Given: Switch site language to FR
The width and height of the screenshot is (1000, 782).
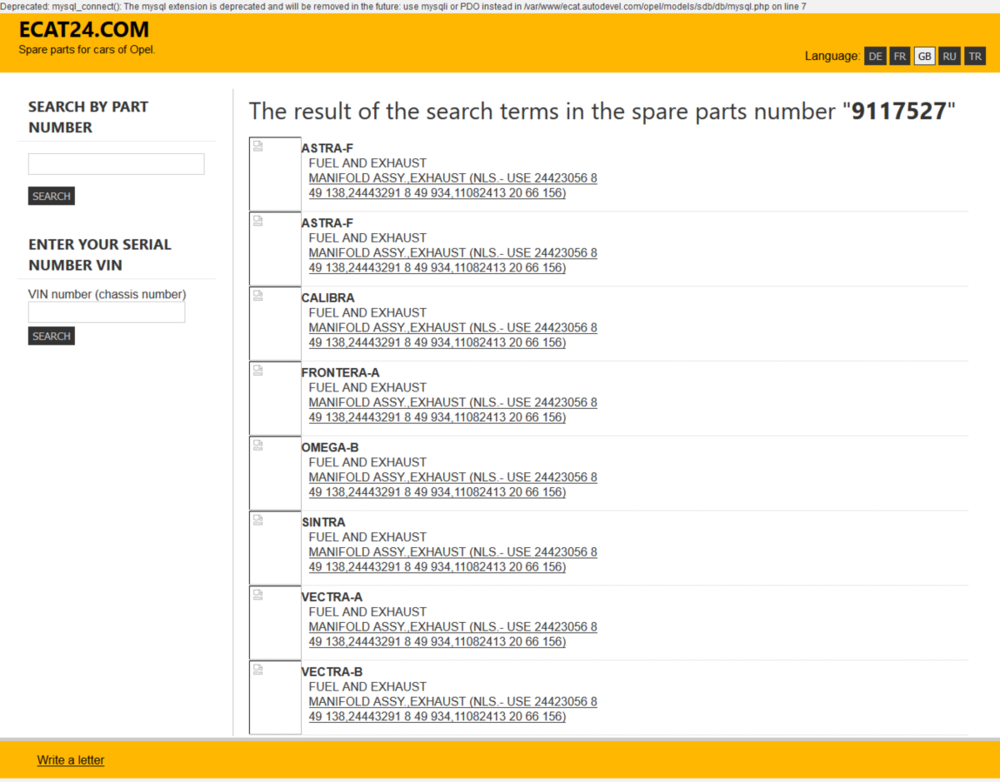Looking at the screenshot, I should [900, 56].
